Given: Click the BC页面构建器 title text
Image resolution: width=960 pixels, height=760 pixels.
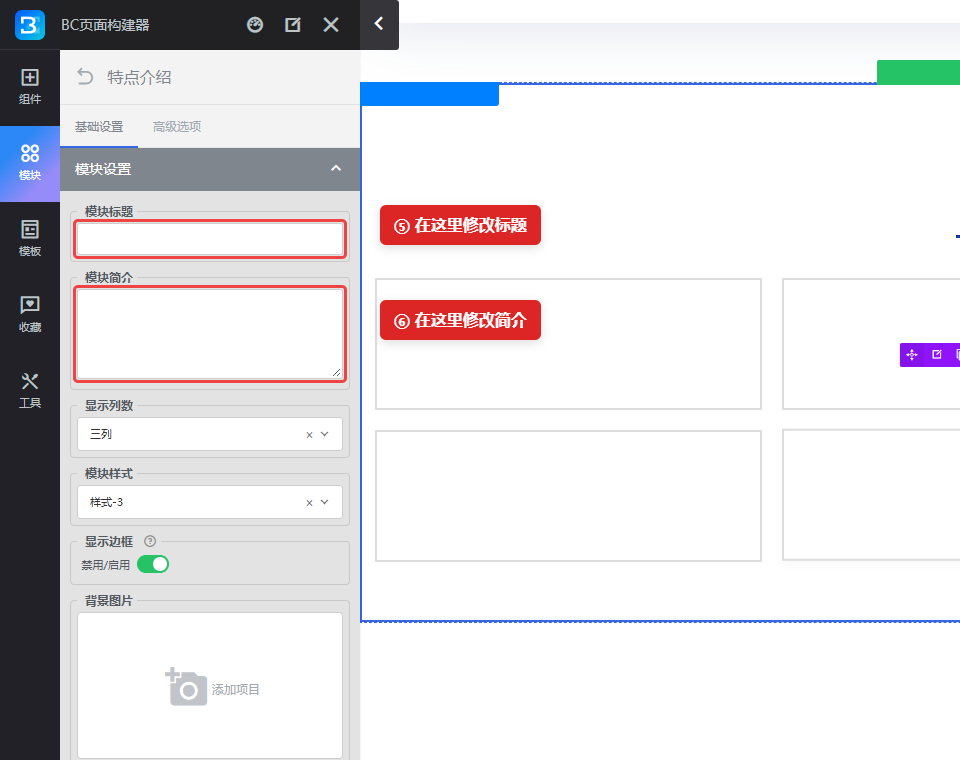Looking at the screenshot, I should point(105,25).
